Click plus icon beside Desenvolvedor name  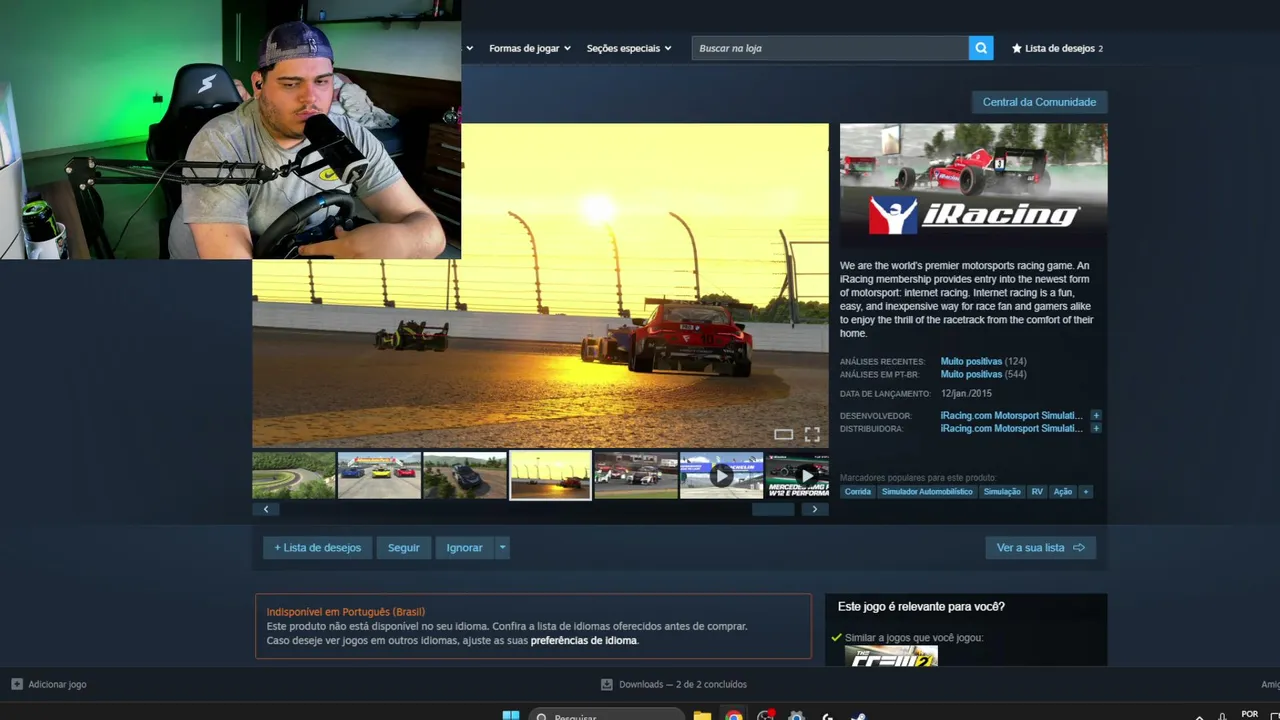click(x=1096, y=415)
